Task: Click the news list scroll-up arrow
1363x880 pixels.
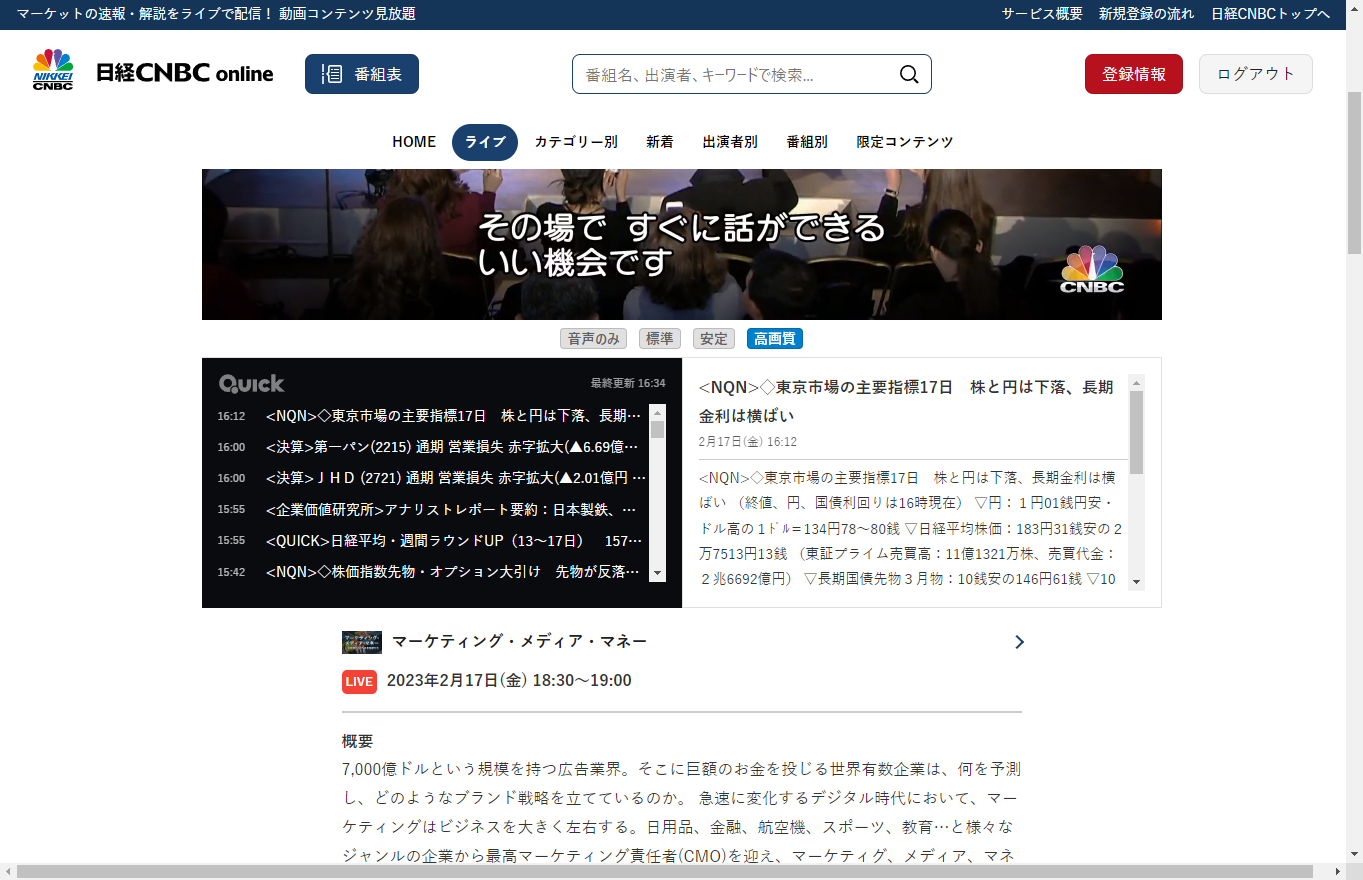Action: [657, 412]
